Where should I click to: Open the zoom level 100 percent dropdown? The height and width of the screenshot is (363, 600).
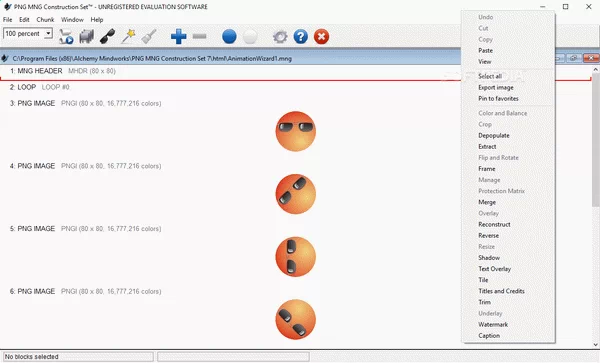pos(48,34)
